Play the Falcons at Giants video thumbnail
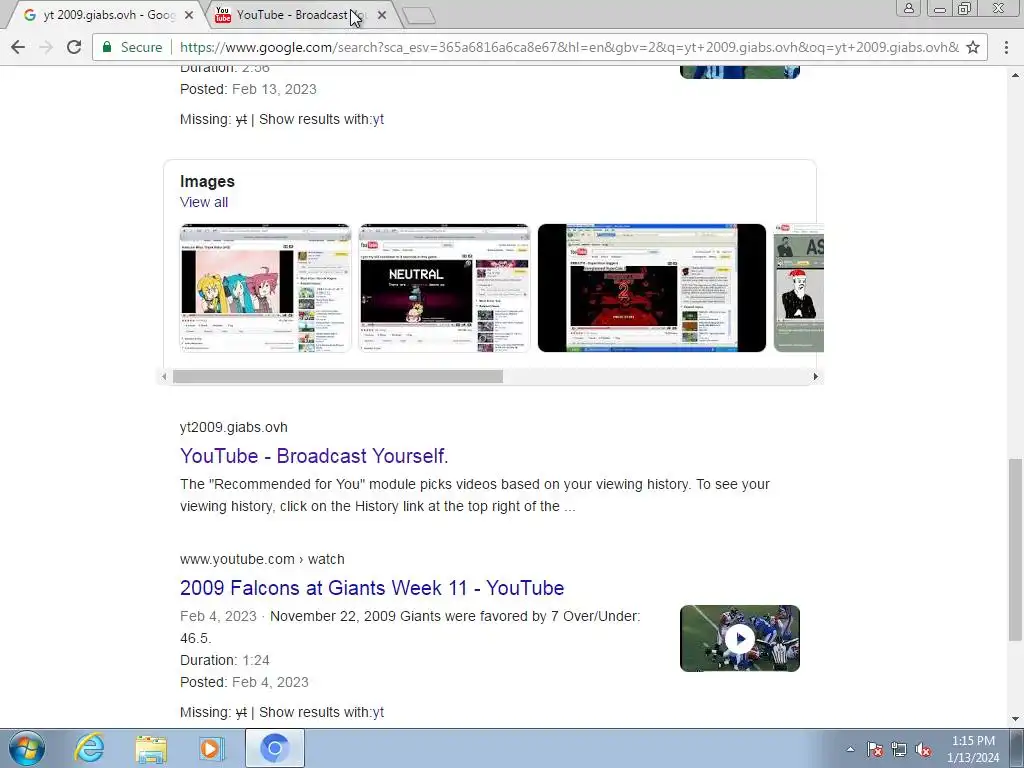Screen dimensions: 1024x768 point(740,639)
